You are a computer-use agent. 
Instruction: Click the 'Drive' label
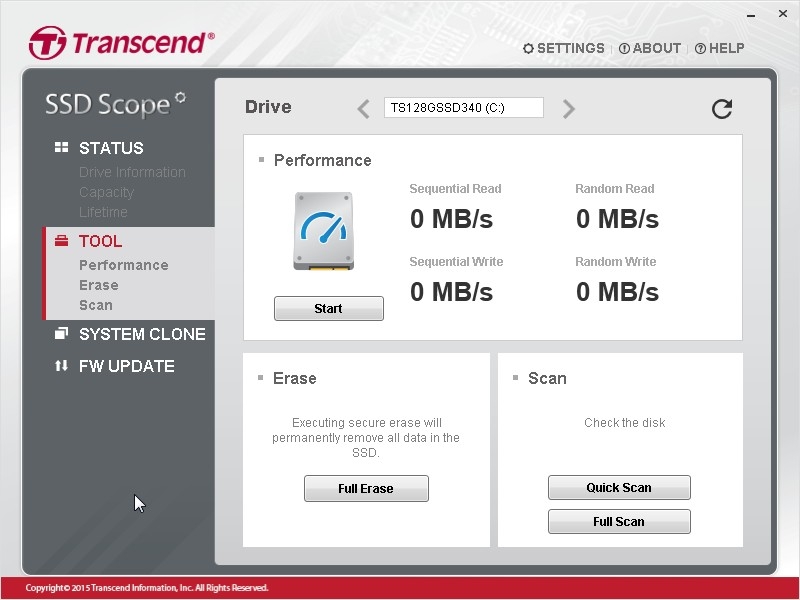click(x=268, y=107)
